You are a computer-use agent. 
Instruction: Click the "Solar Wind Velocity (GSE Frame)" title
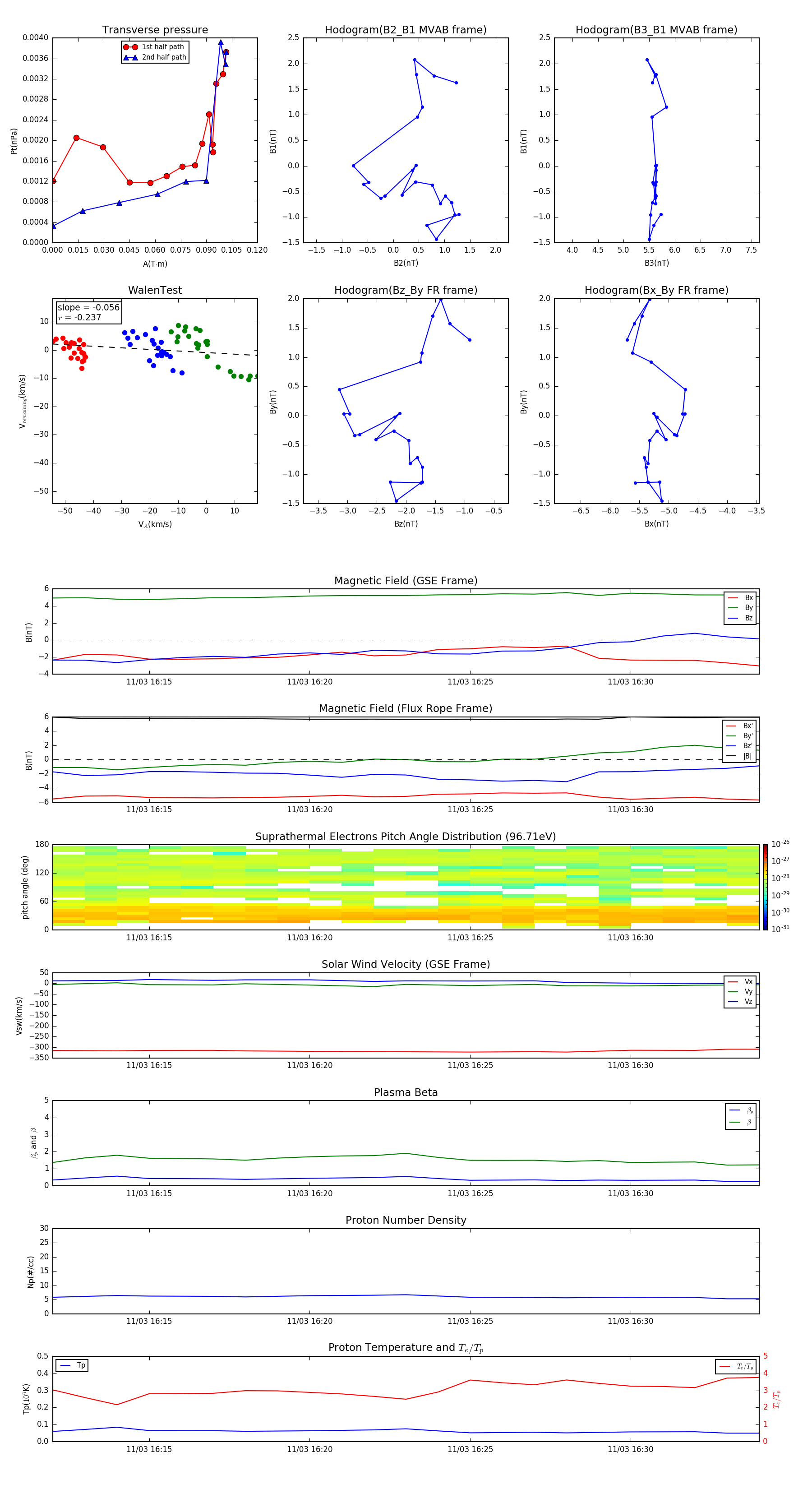406,964
